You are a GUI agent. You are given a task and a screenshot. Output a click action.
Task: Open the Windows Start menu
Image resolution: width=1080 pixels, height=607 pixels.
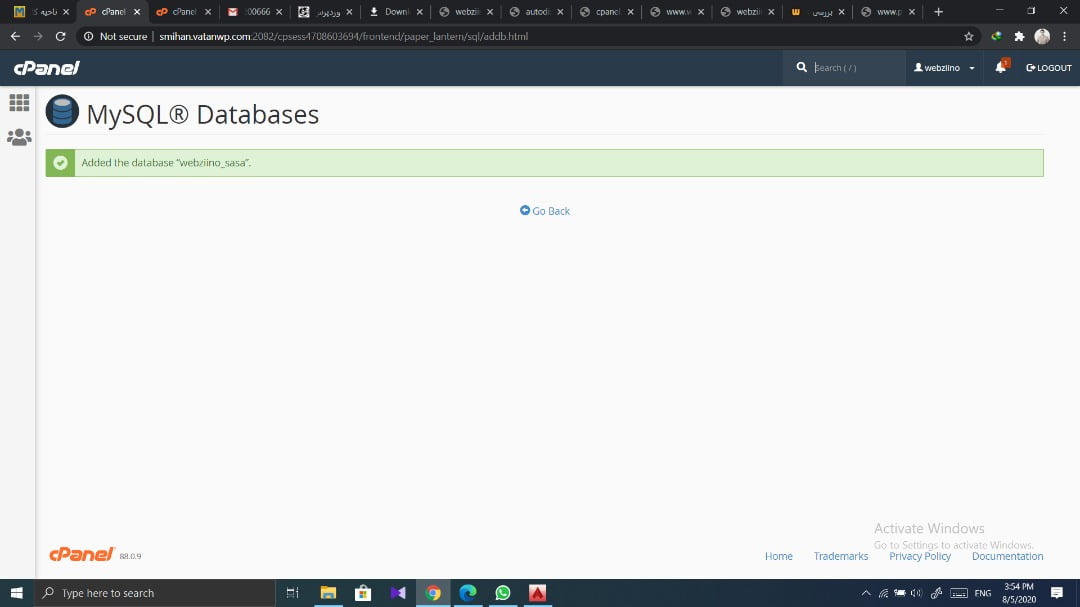17,593
